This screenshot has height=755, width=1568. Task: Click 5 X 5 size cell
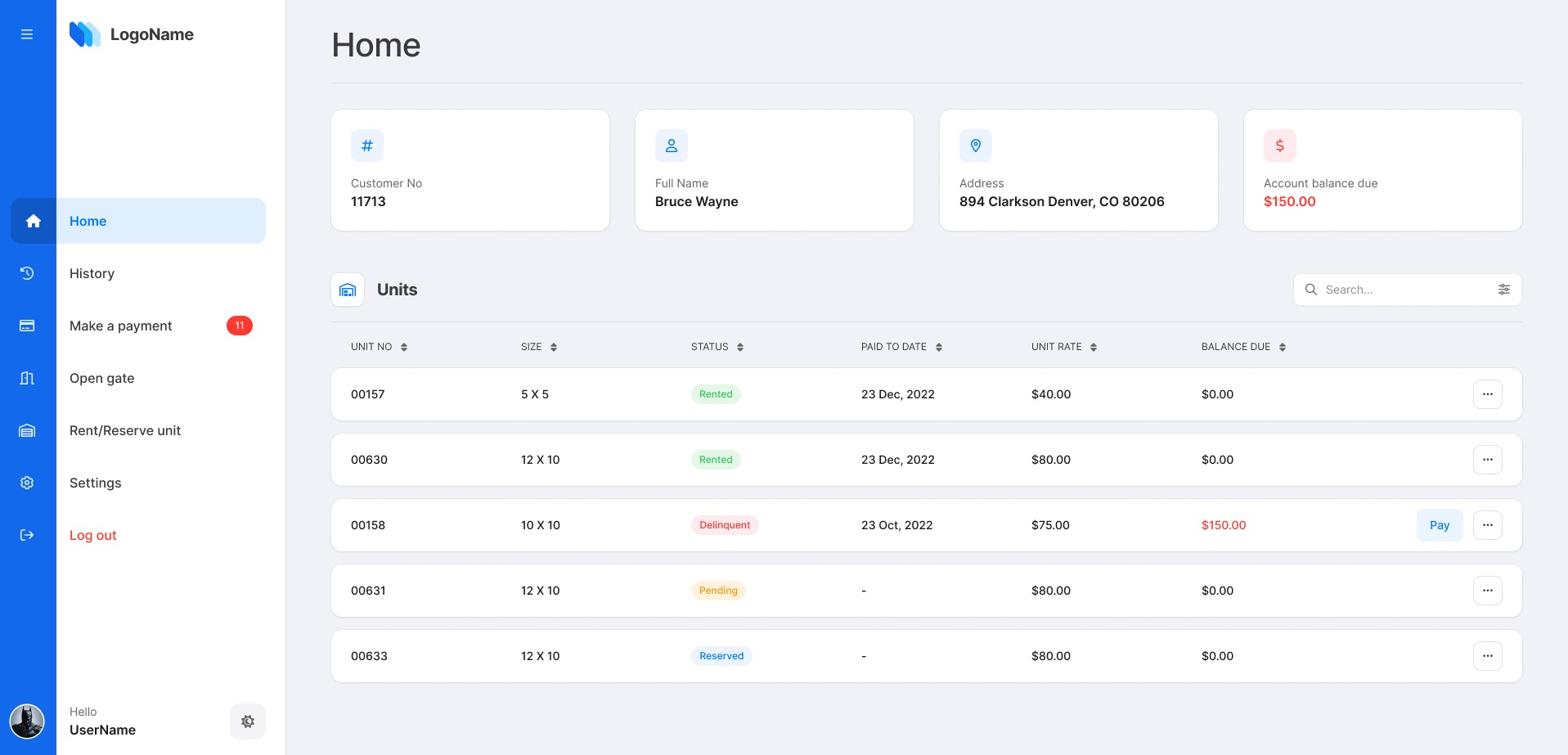tap(535, 394)
